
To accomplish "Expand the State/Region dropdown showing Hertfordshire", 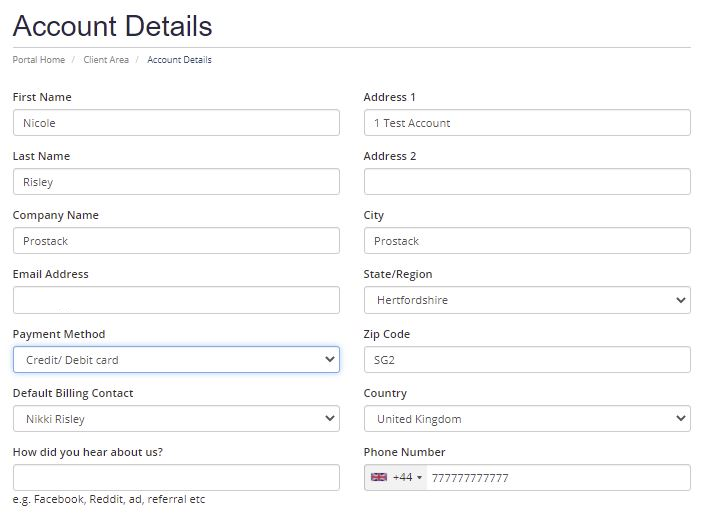I will (527, 300).
